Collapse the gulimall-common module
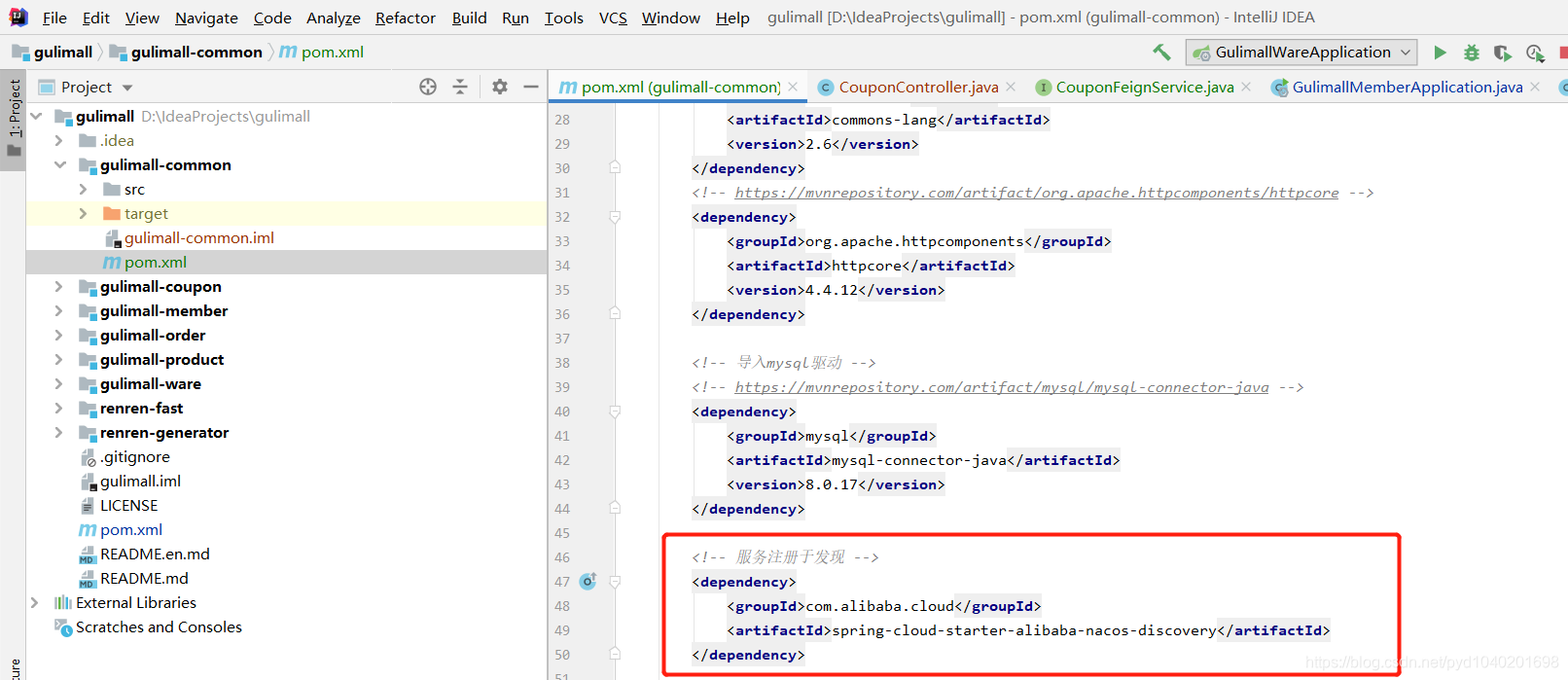This screenshot has width=1568, height=680. 59,164
